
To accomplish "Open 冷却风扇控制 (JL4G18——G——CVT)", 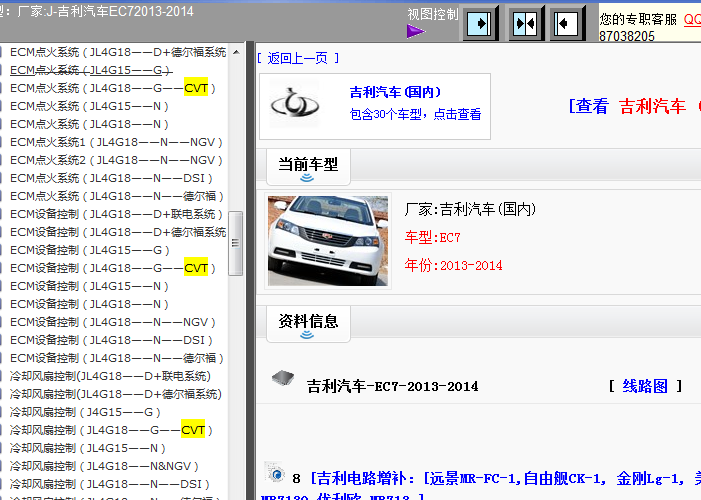I will pos(111,430).
